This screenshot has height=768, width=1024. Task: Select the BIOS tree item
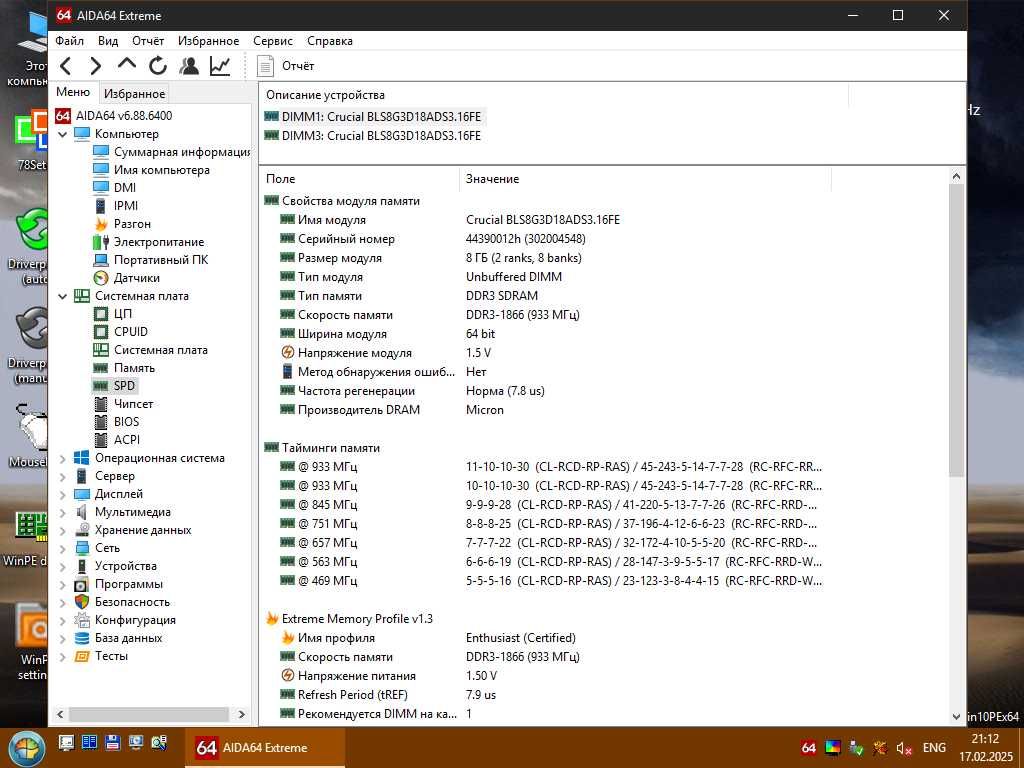click(116, 422)
